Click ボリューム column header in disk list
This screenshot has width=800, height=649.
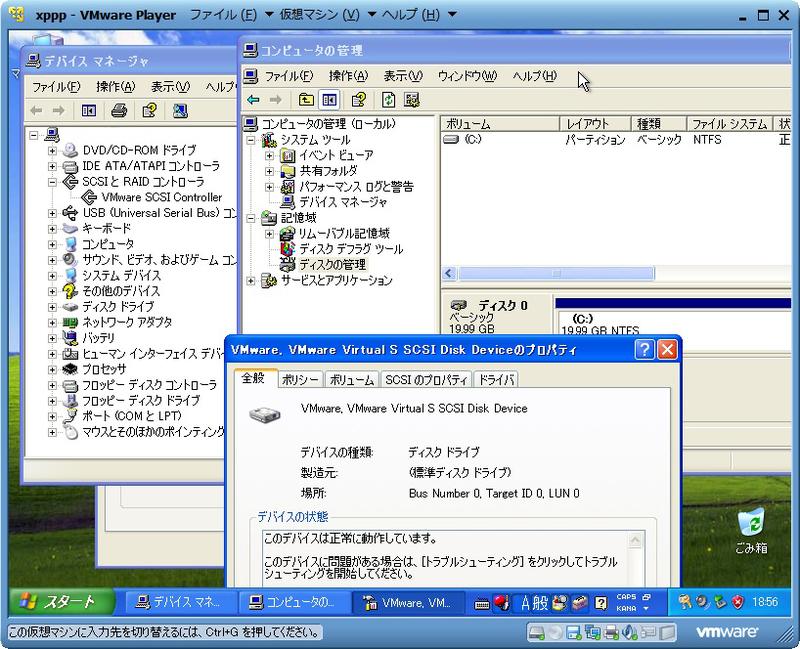(501, 123)
